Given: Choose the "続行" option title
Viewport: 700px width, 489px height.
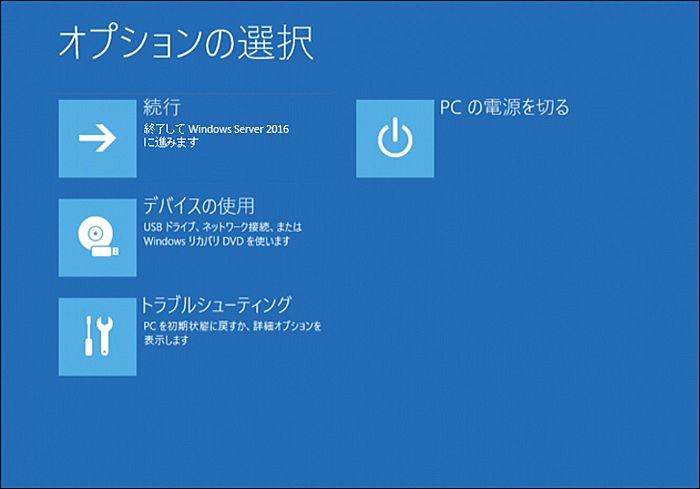Looking at the screenshot, I should (162, 107).
